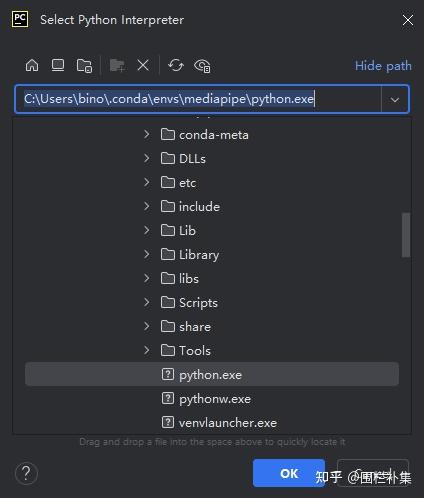Image resolution: width=424 pixels, height=498 pixels.
Task: Click the file tree vertical scrollbar
Action: tap(406, 235)
